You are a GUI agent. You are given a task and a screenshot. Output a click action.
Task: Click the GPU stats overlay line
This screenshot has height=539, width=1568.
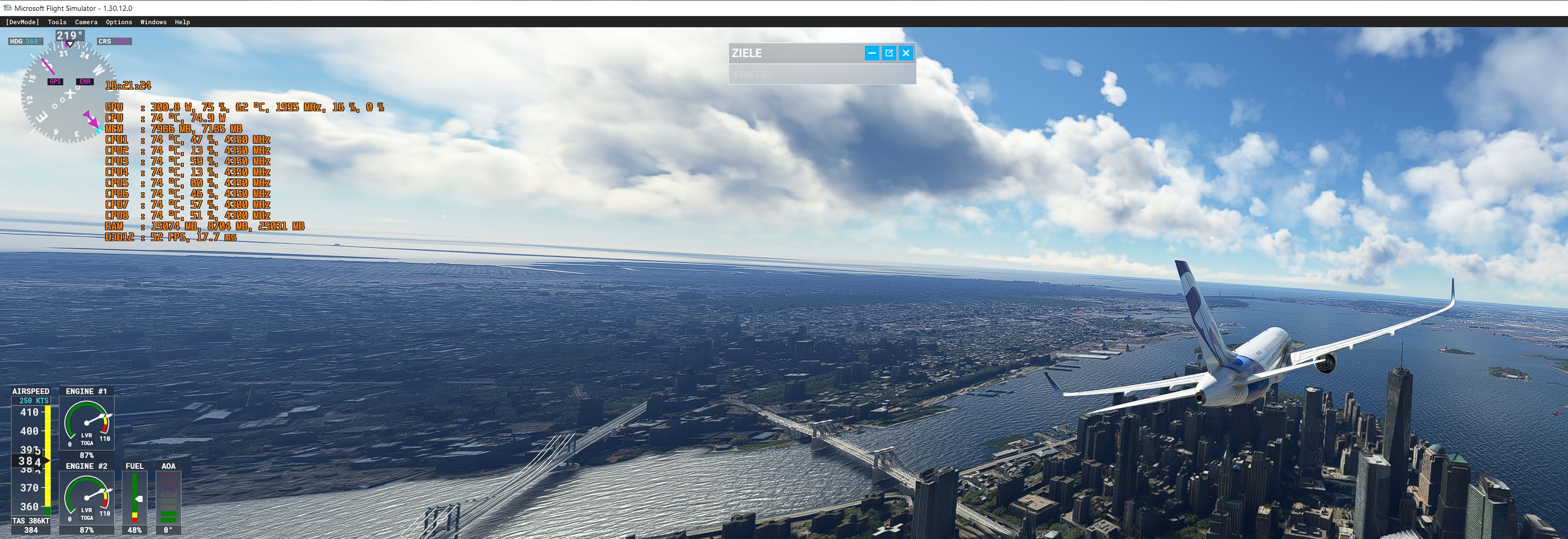point(244,107)
